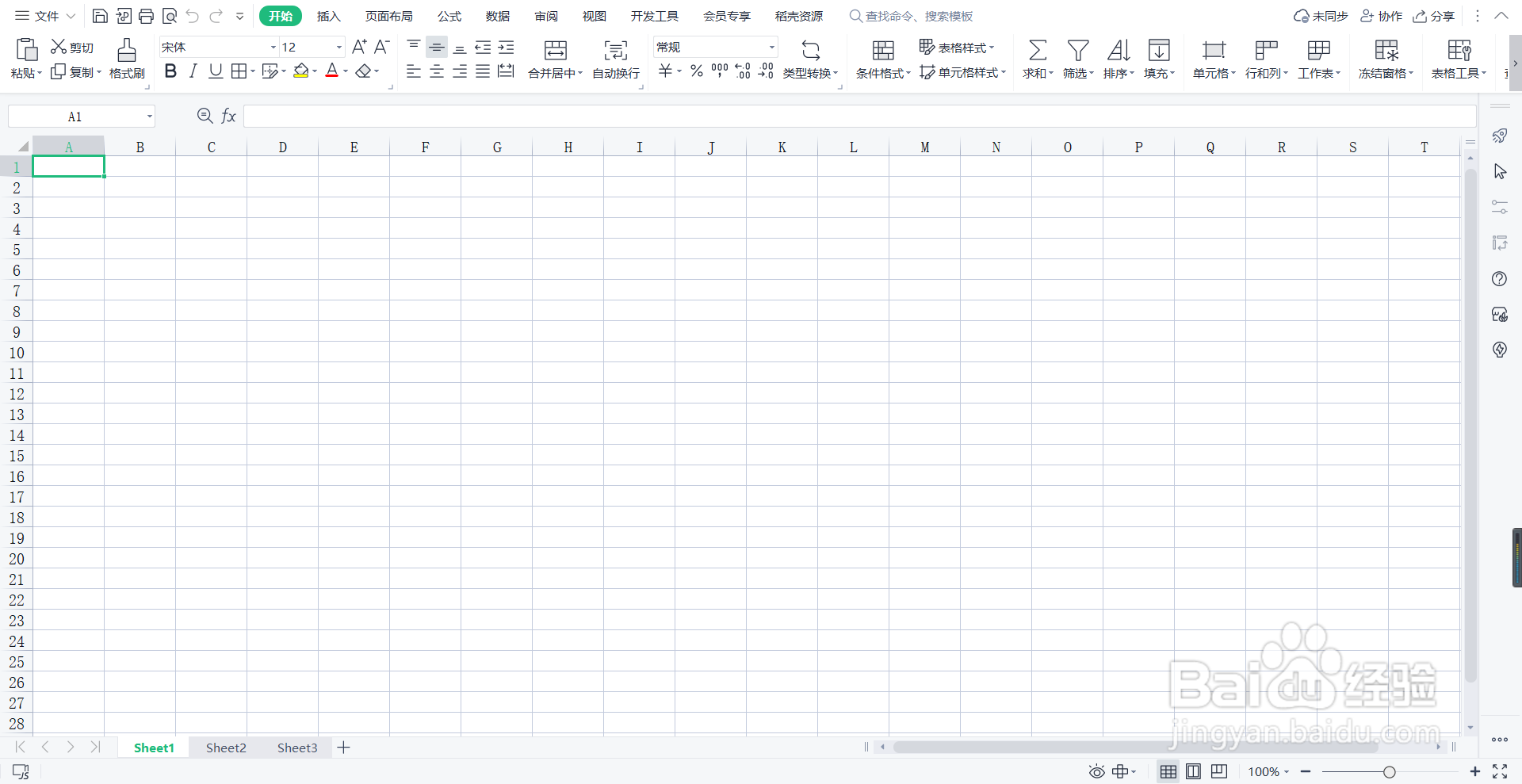1522x784 pixels.
Task: Open the number format dropdown (常规)
Action: [771, 48]
